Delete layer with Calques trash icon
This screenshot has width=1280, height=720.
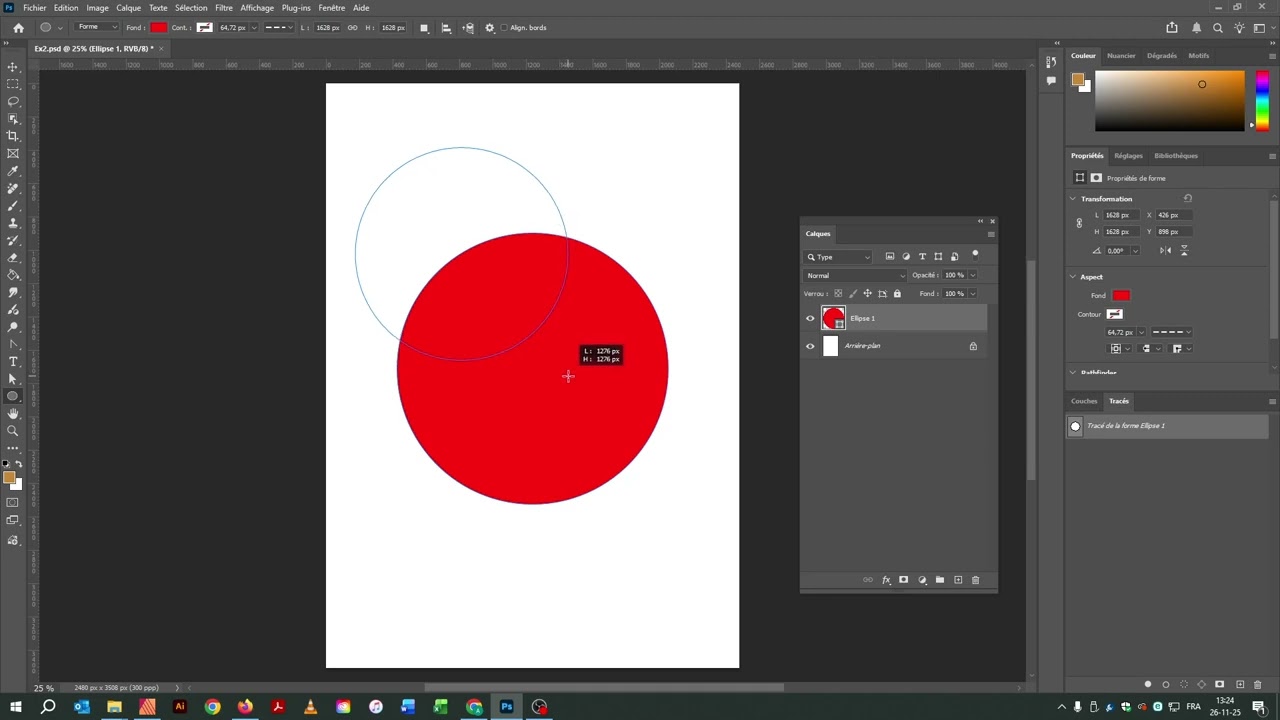976,580
